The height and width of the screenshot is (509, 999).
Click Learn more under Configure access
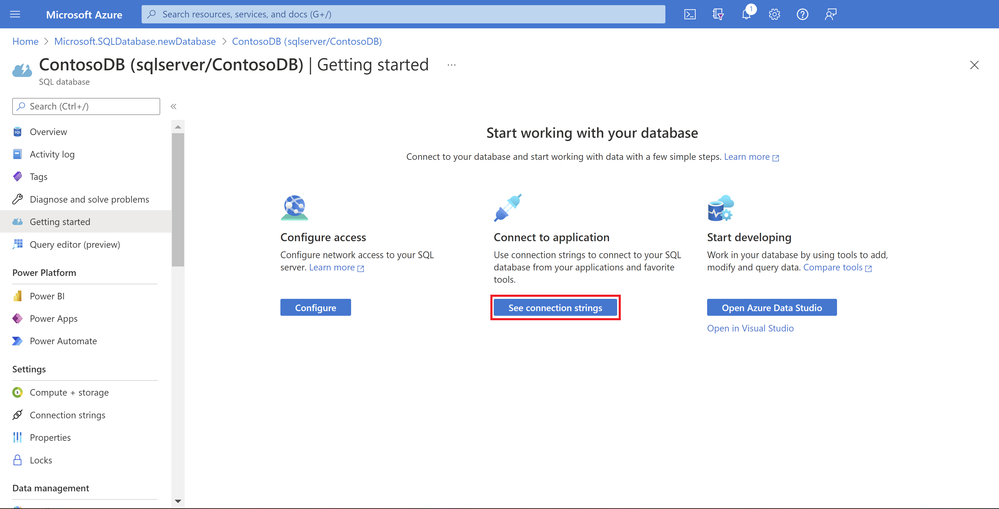(x=336, y=268)
